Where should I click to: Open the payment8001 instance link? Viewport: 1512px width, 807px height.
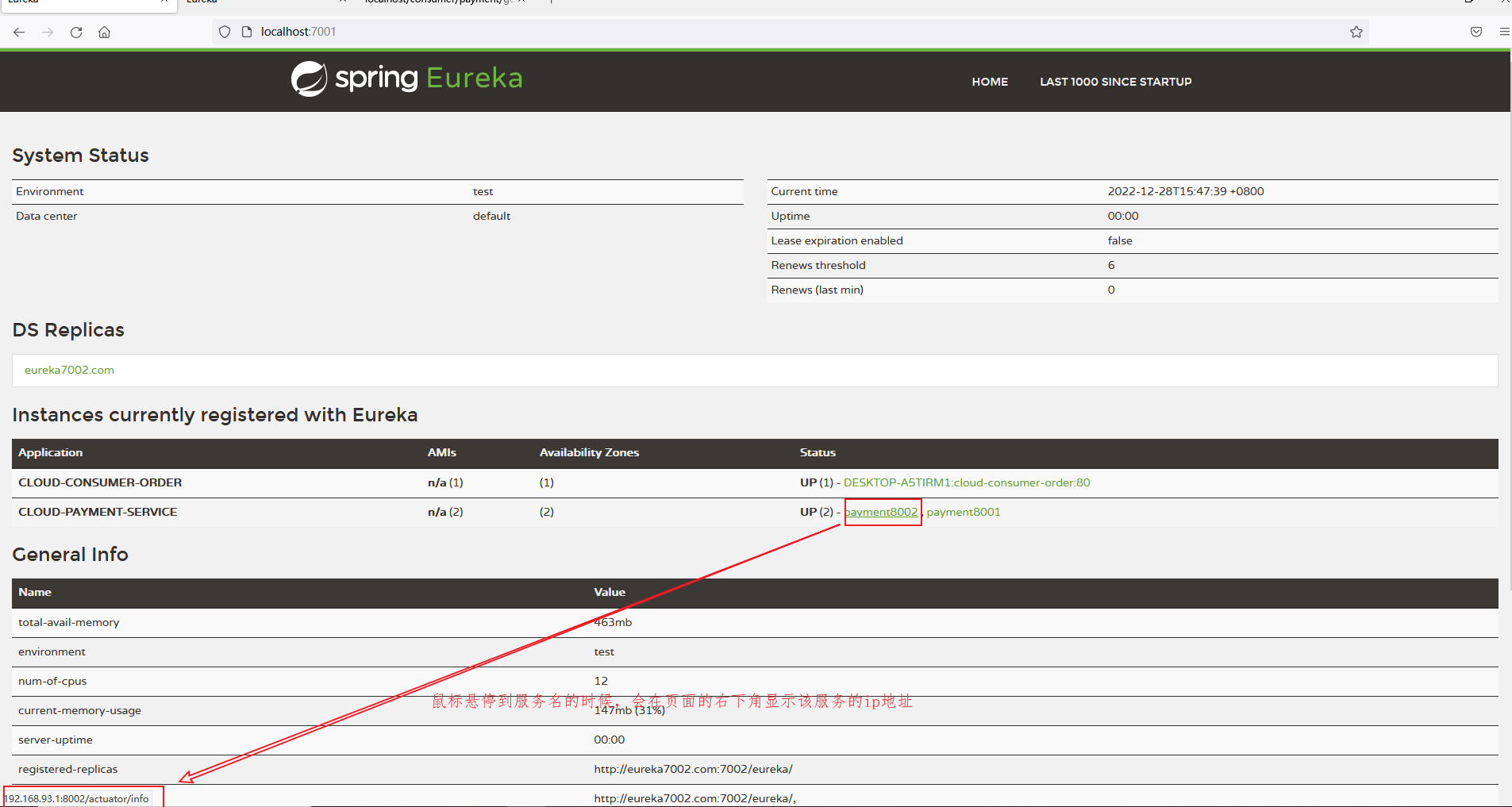pos(964,512)
